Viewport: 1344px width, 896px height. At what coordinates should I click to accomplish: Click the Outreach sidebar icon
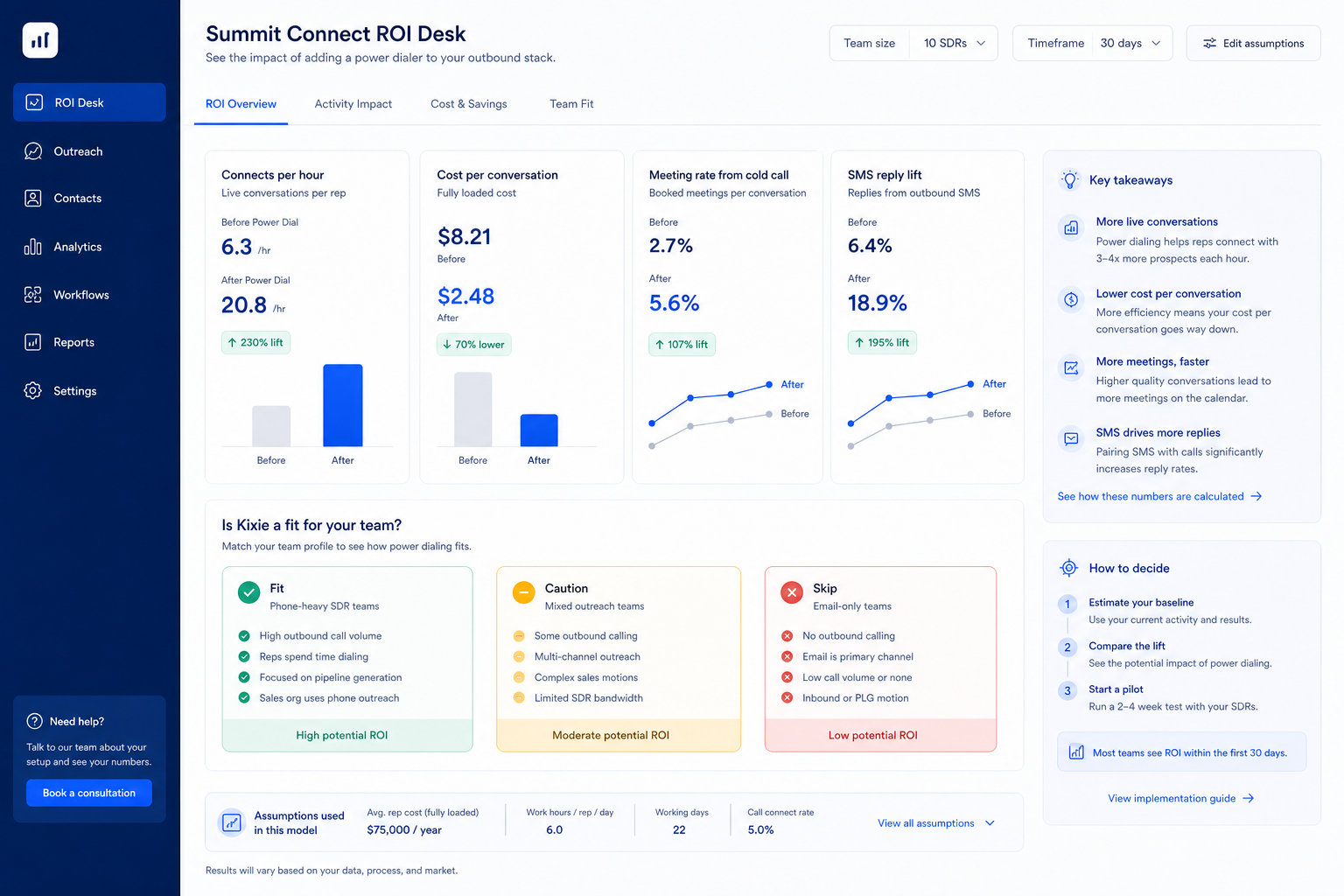33,151
